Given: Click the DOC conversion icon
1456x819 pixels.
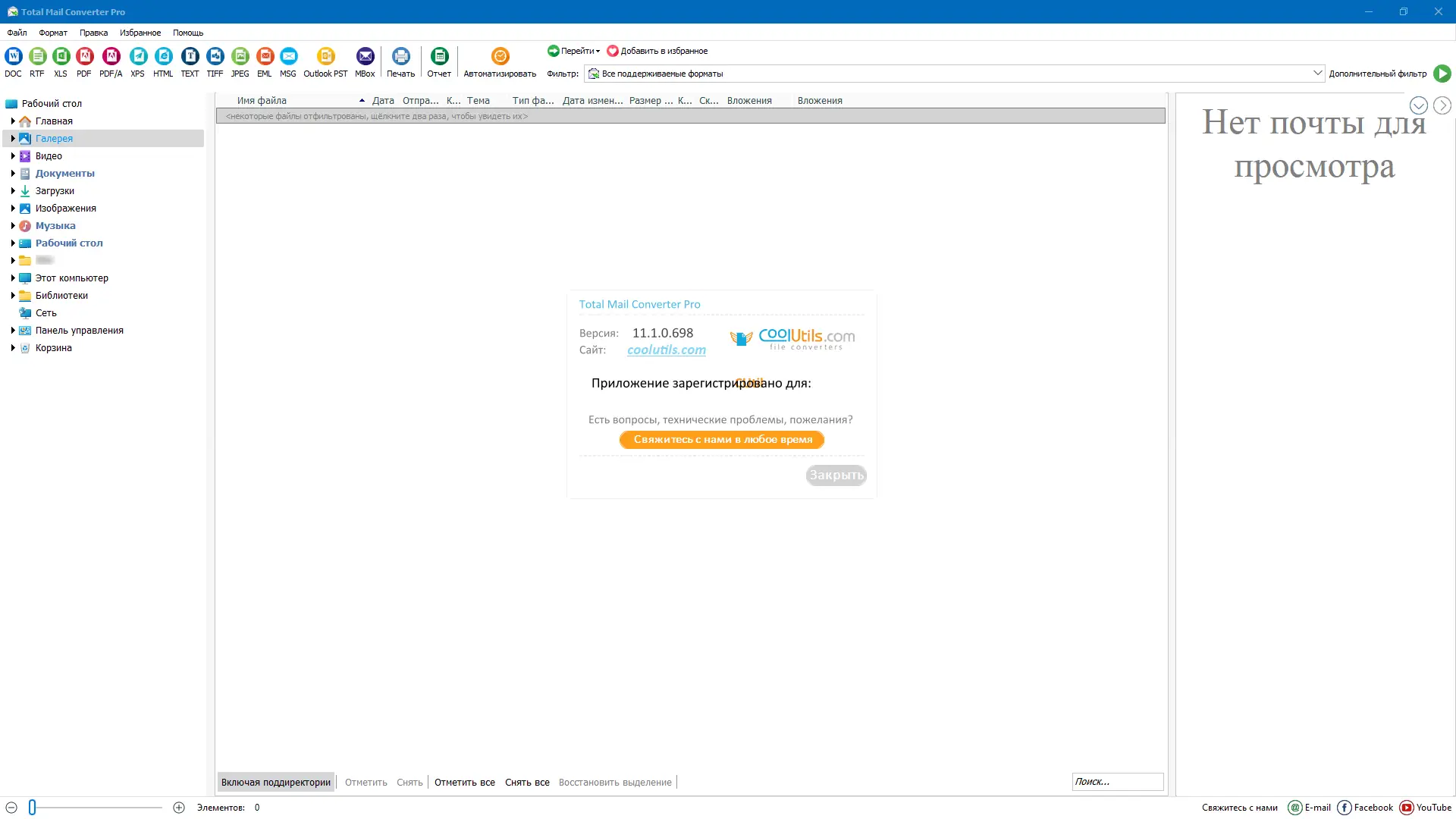Looking at the screenshot, I should click(x=14, y=57).
